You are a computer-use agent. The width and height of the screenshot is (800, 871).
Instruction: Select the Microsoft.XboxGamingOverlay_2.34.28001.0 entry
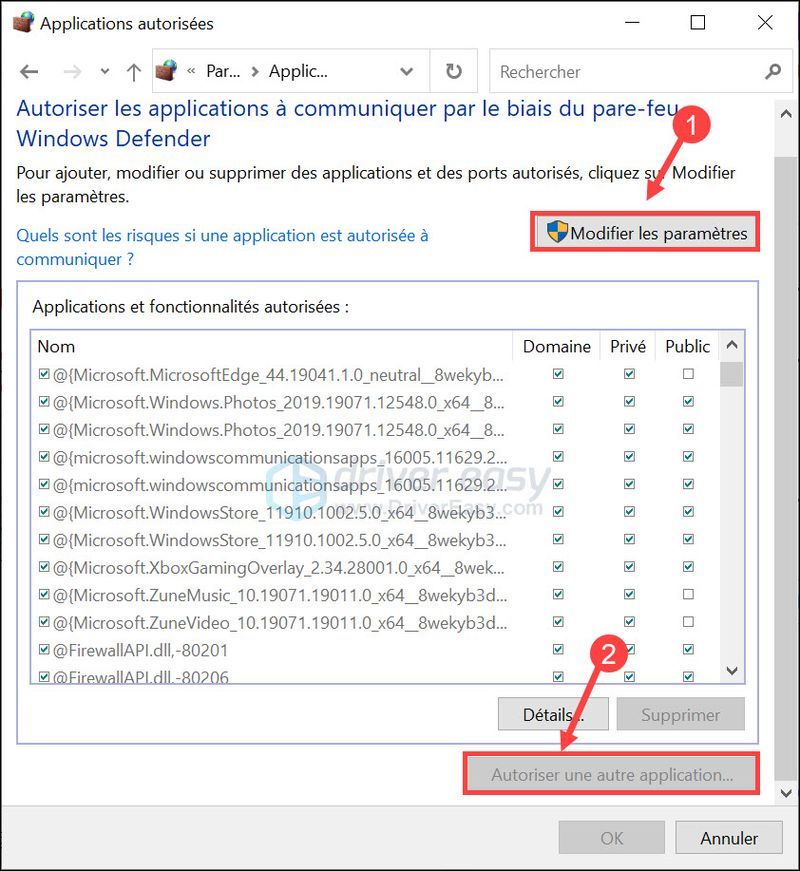click(279, 568)
